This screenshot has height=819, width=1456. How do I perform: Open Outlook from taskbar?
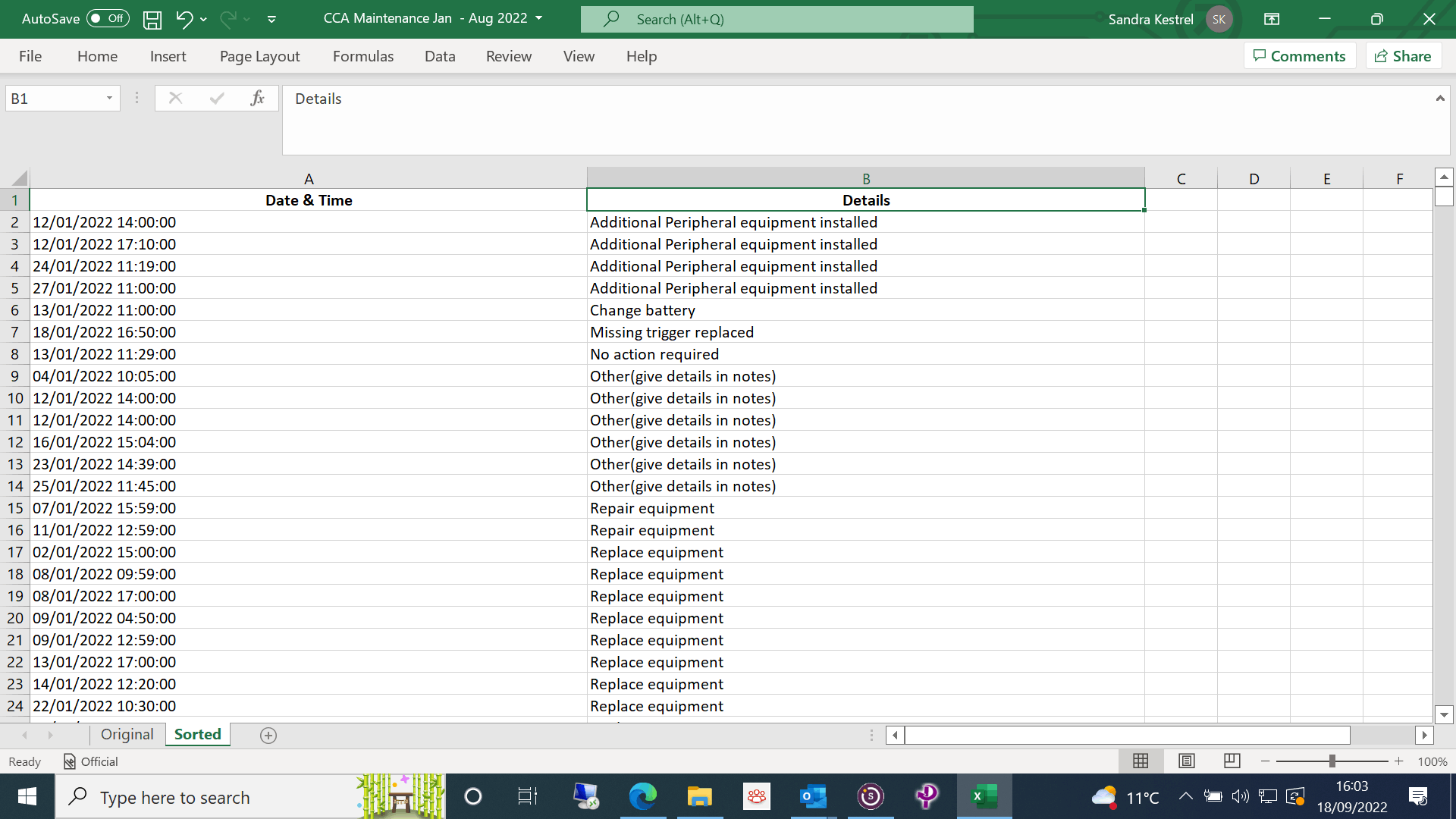[x=813, y=796]
